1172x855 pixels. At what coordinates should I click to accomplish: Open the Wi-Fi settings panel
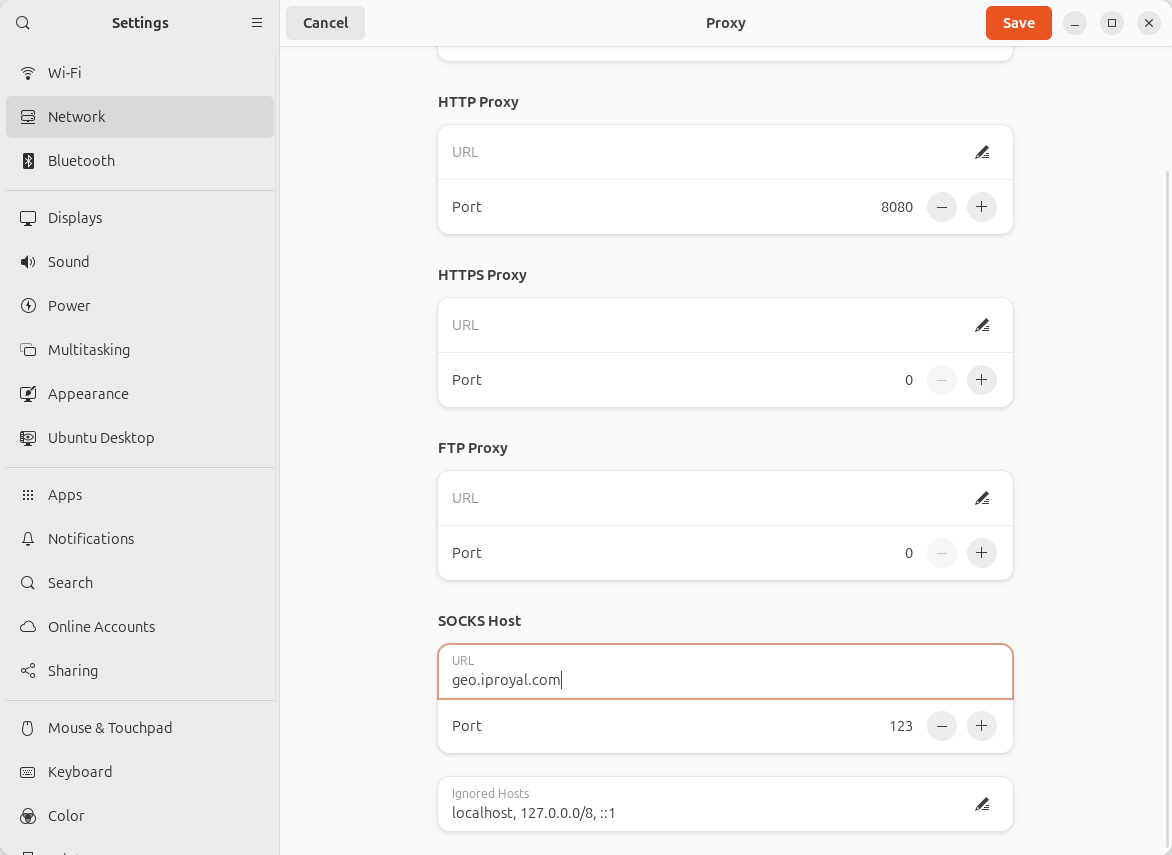click(65, 73)
